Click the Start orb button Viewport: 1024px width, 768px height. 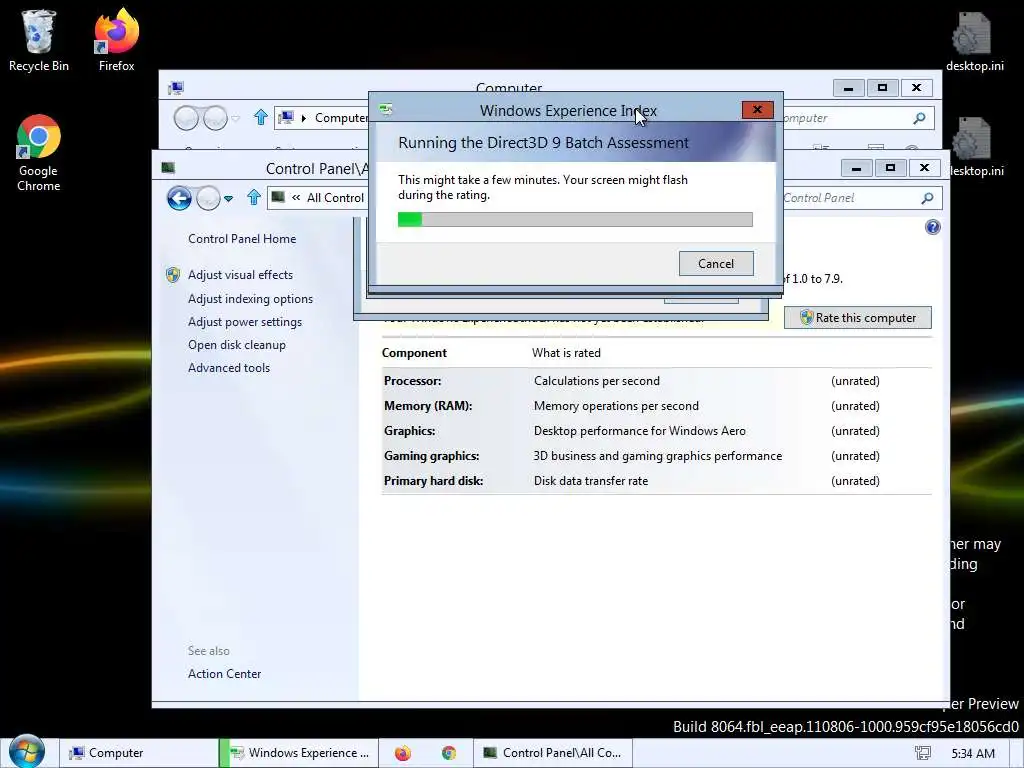pyautogui.click(x=27, y=752)
